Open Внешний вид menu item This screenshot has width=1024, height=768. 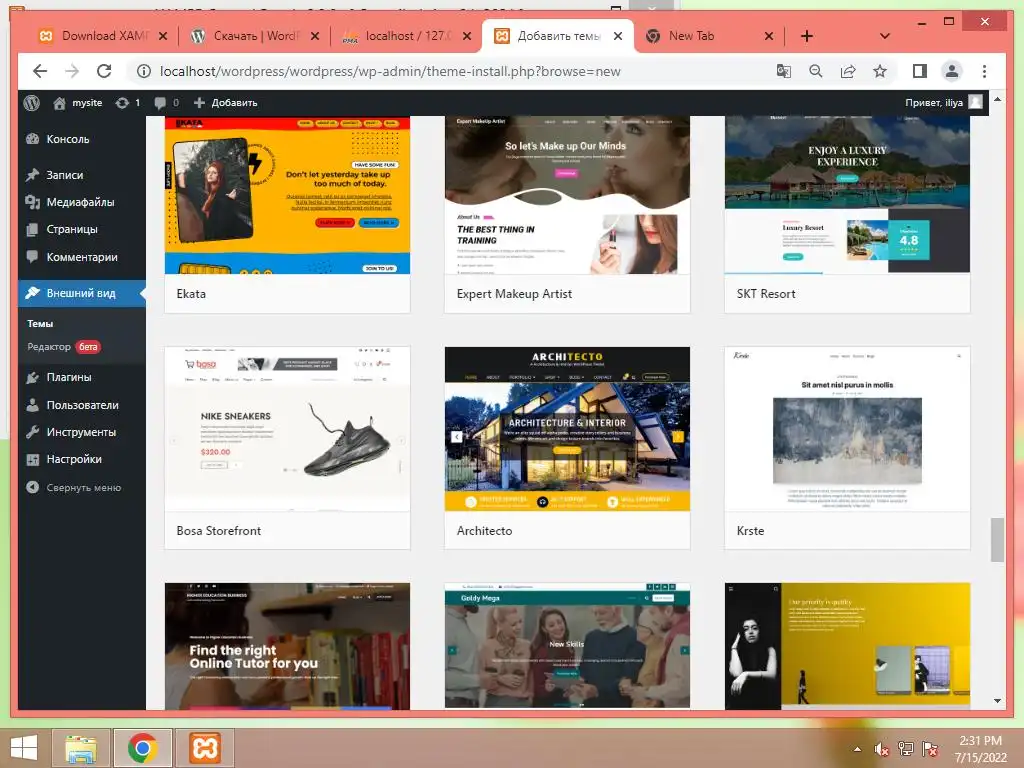click(82, 293)
